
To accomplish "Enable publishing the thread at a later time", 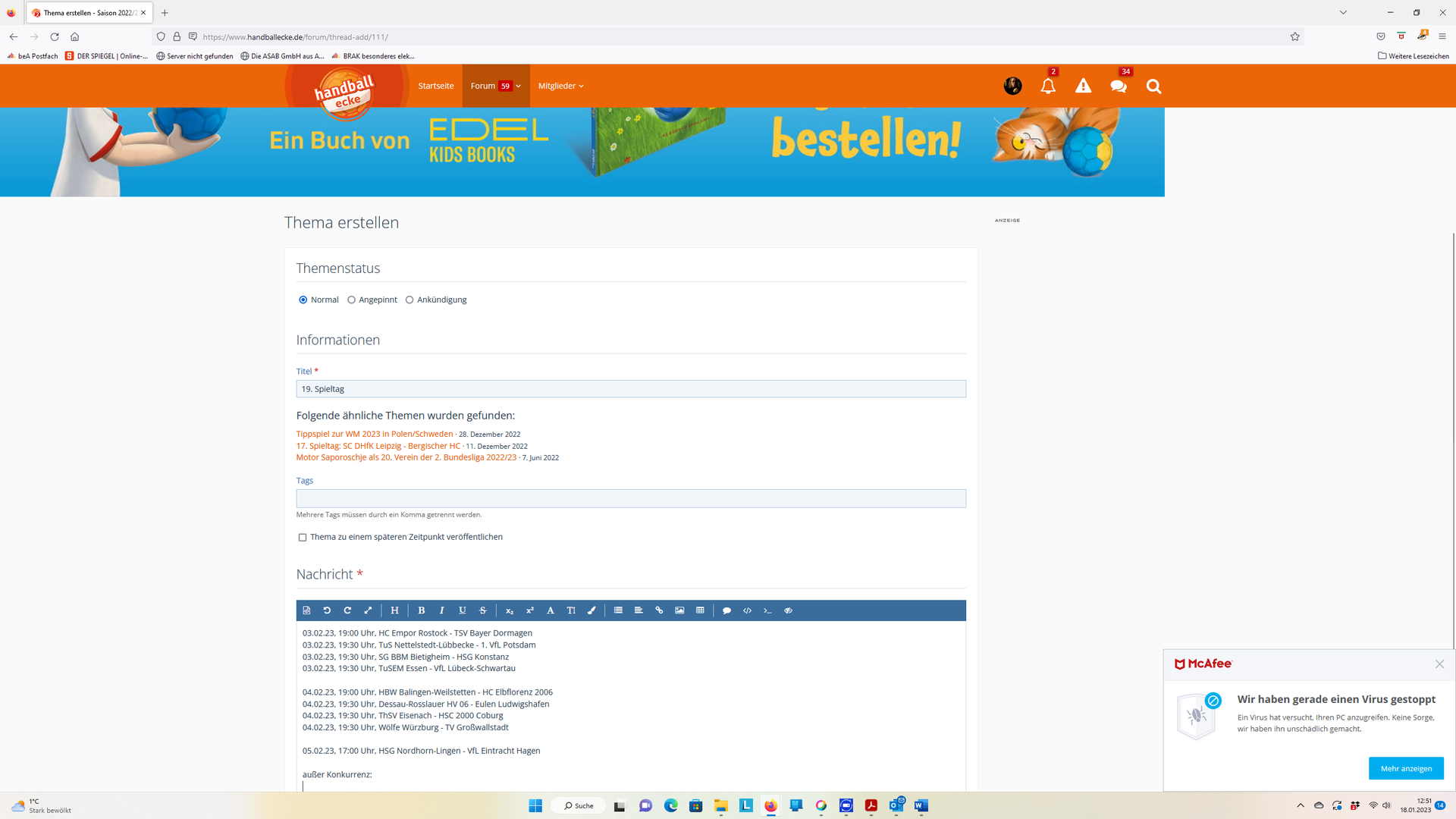I will (x=303, y=538).
